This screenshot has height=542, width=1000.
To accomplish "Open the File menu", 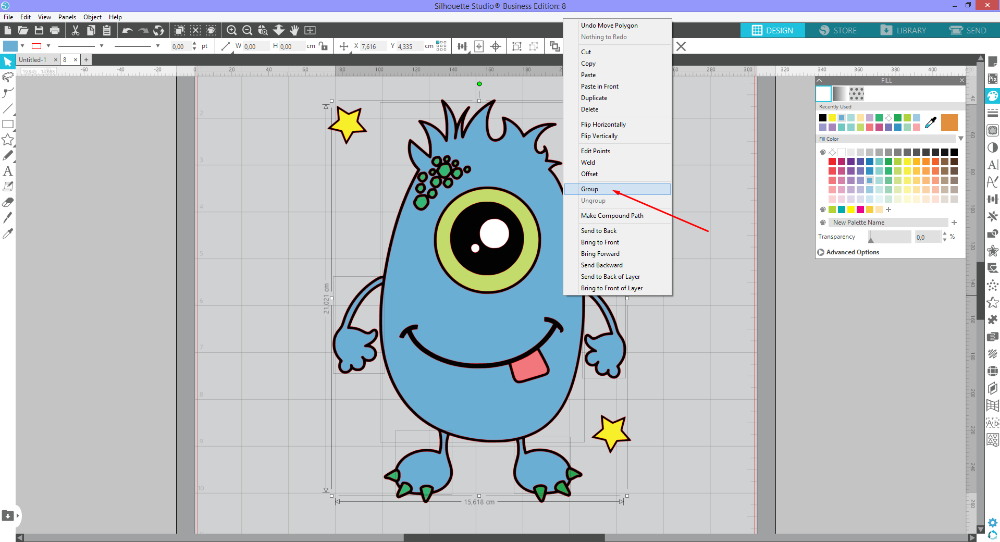I will click(8, 17).
